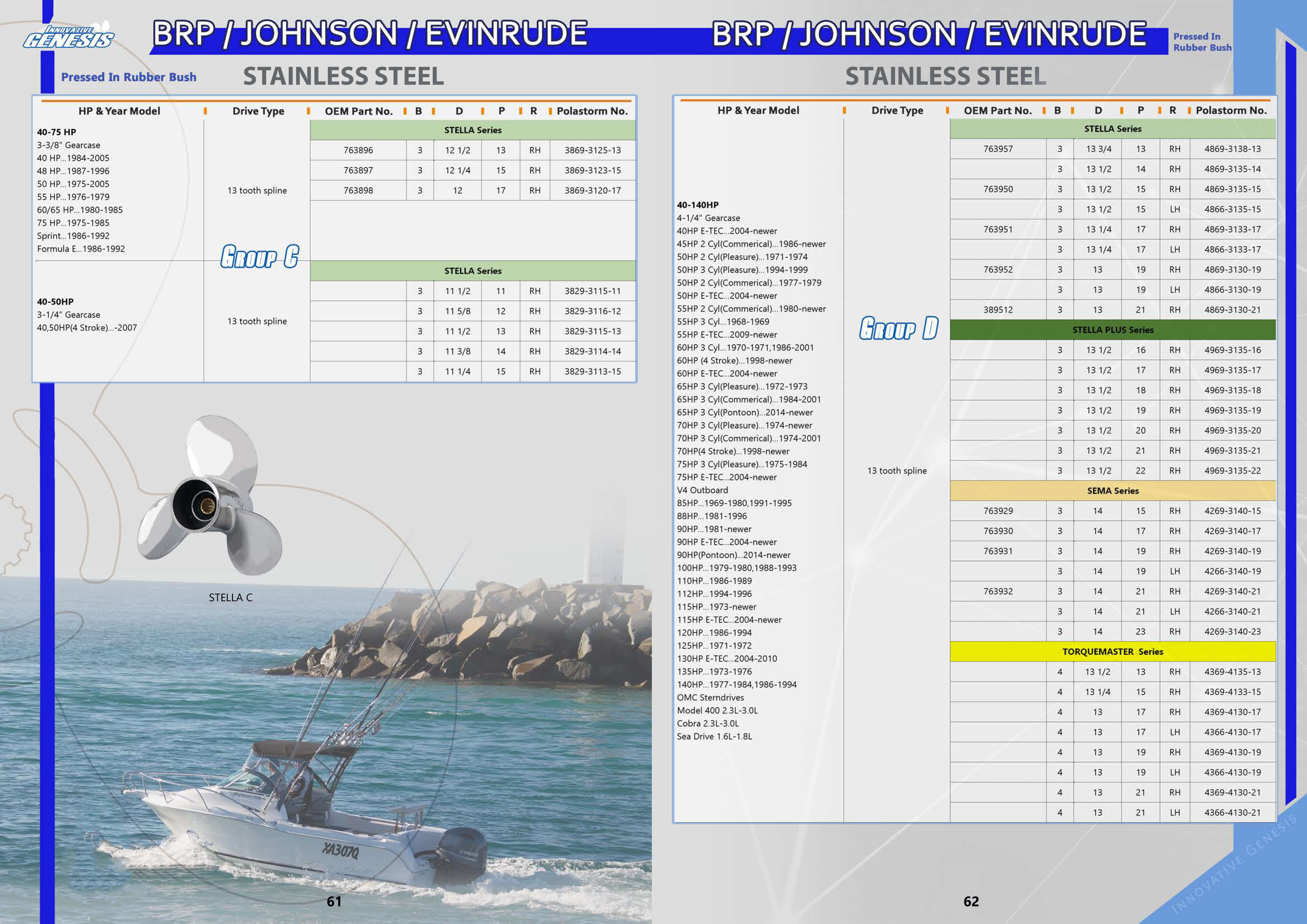This screenshot has height=924, width=1307.
Task: Select Polastorm No. 4969-3135-19
Action: coord(1232,410)
